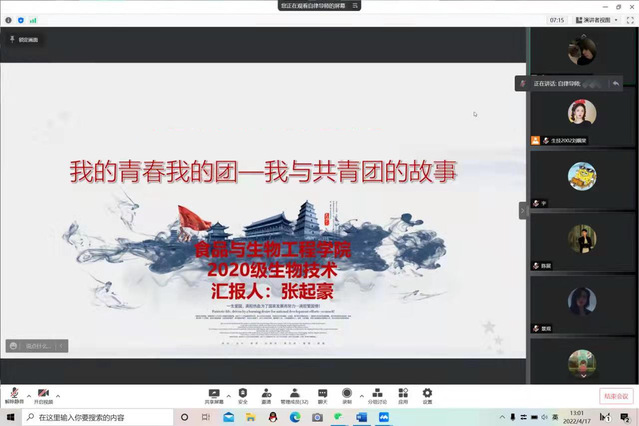Collapse the participant video side panel
The height and width of the screenshot is (426, 639).
click(x=522, y=210)
